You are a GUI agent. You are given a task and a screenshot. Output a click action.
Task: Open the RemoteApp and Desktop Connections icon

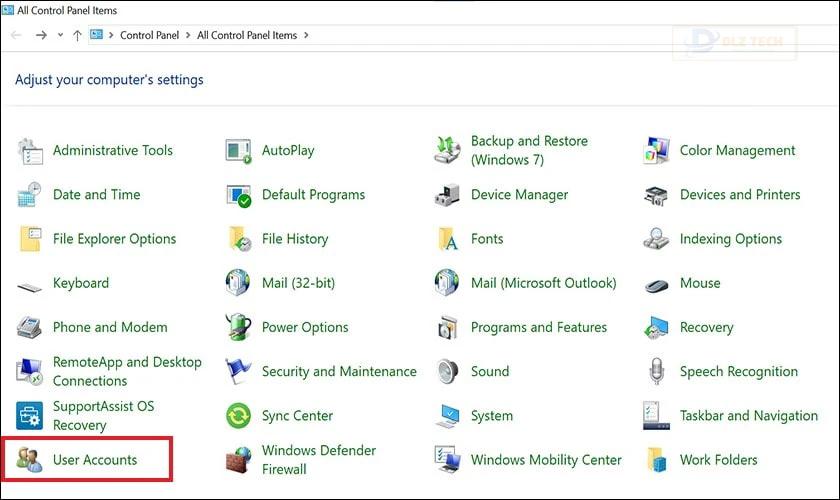[x=29, y=371]
